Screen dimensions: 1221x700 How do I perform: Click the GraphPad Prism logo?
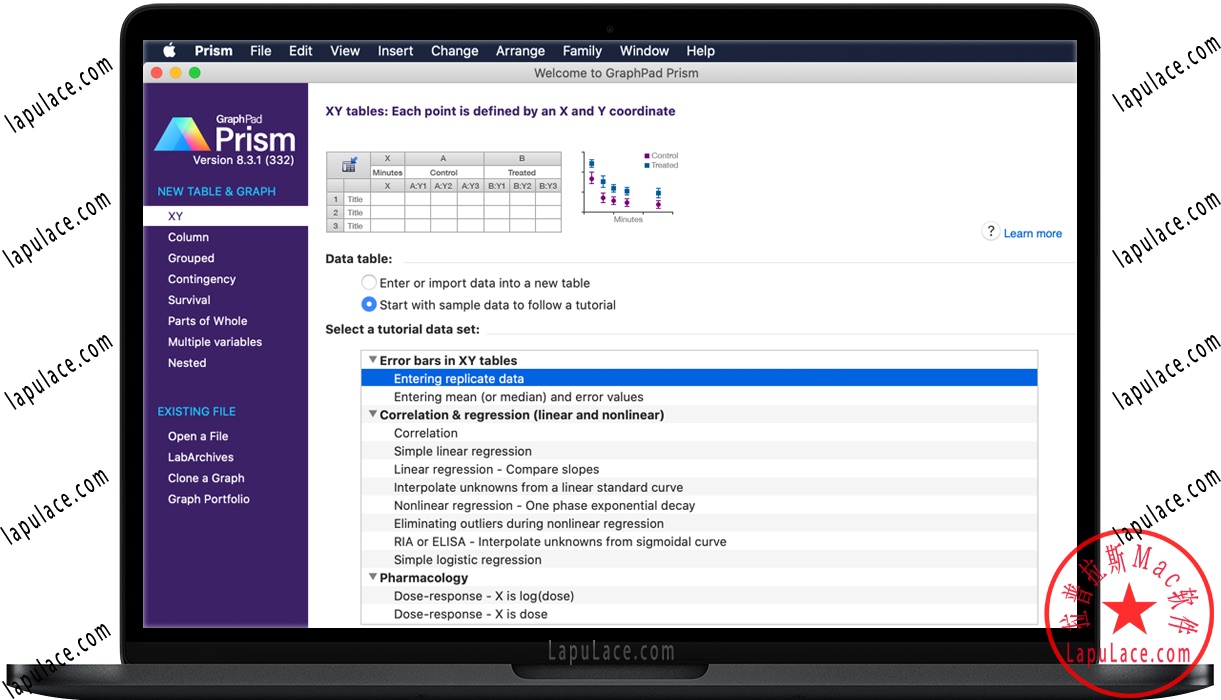[x=225, y=134]
